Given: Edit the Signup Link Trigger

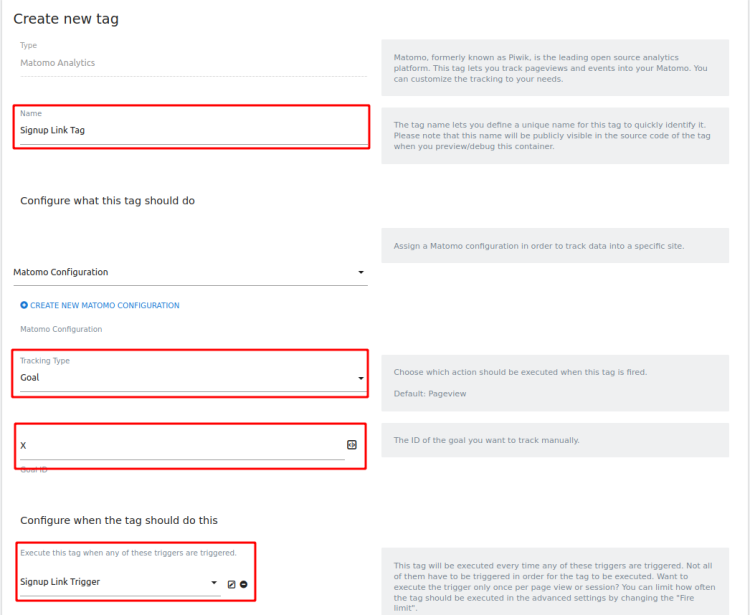Looking at the screenshot, I should point(231,584).
